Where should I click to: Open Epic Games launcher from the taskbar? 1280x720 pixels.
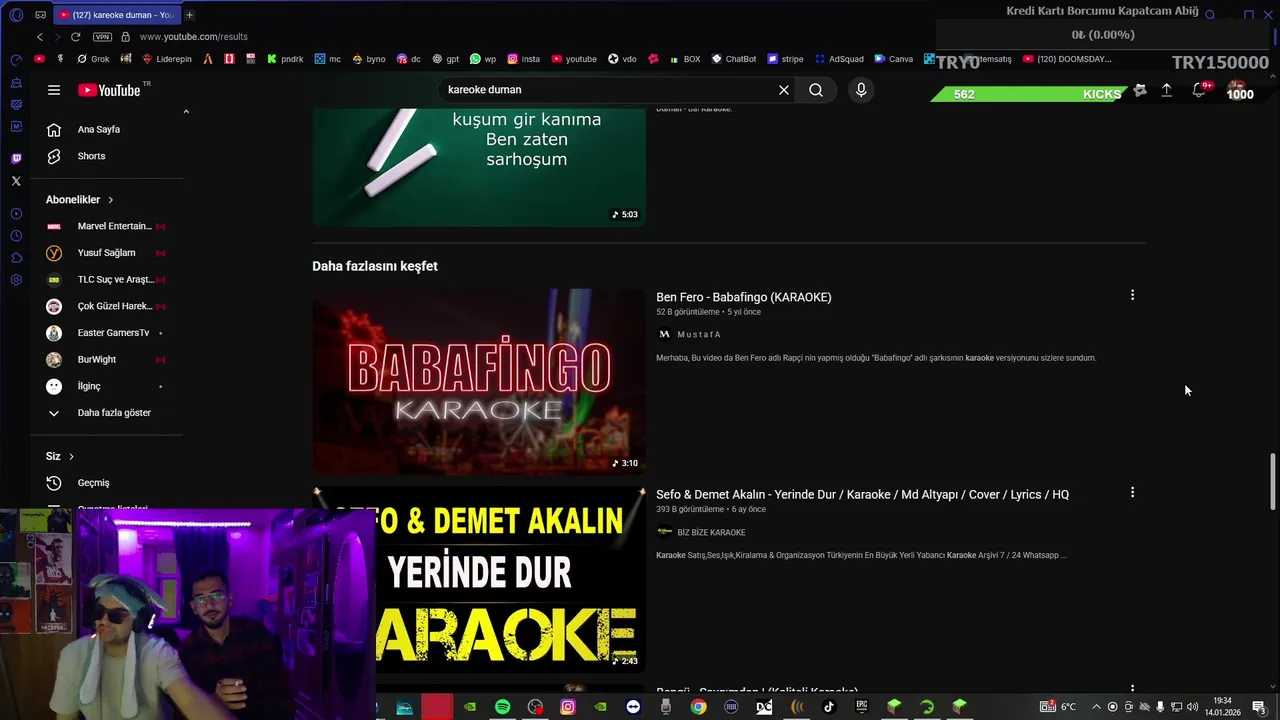[x=861, y=707]
